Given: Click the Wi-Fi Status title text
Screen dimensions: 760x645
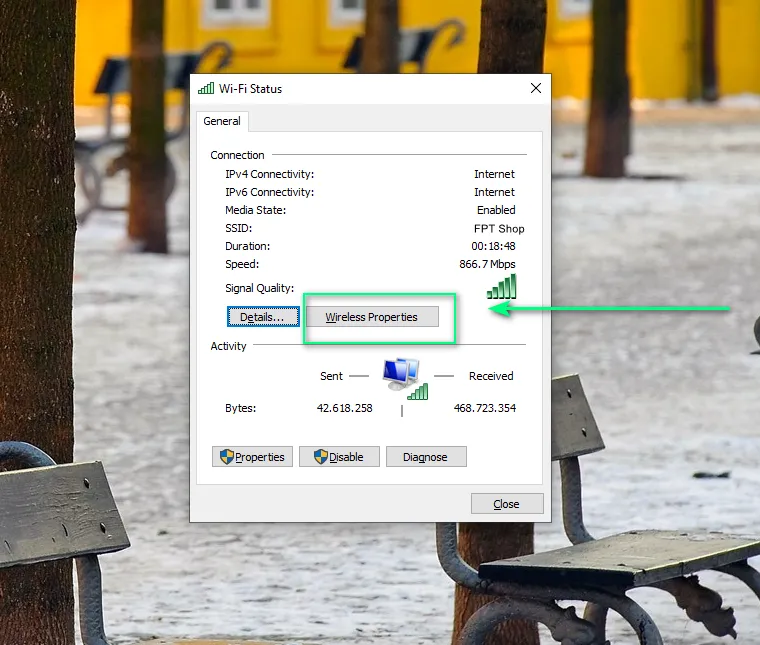Looking at the screenshot, I should click(x=251, y=88).
